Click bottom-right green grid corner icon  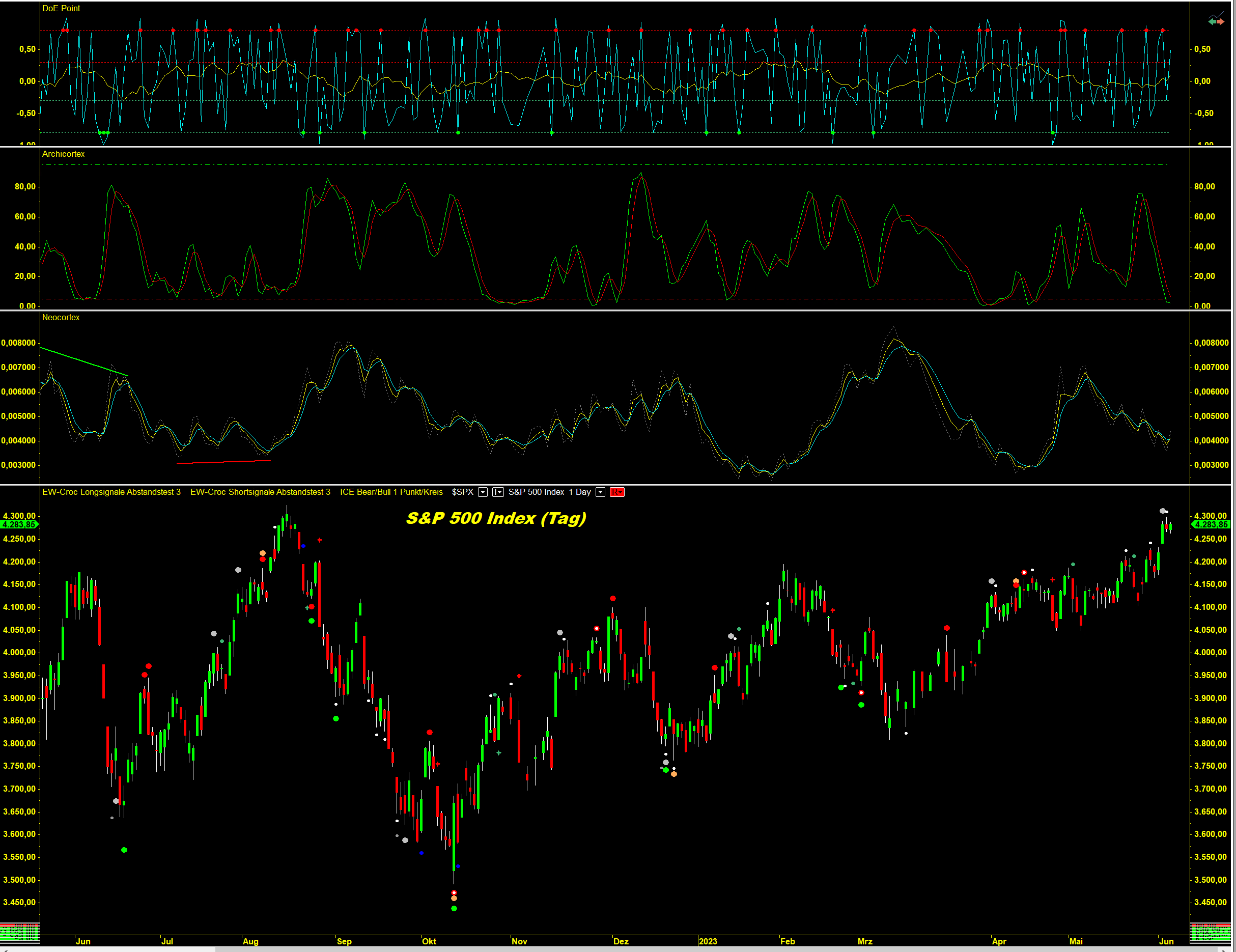(x=1210, y=933)
